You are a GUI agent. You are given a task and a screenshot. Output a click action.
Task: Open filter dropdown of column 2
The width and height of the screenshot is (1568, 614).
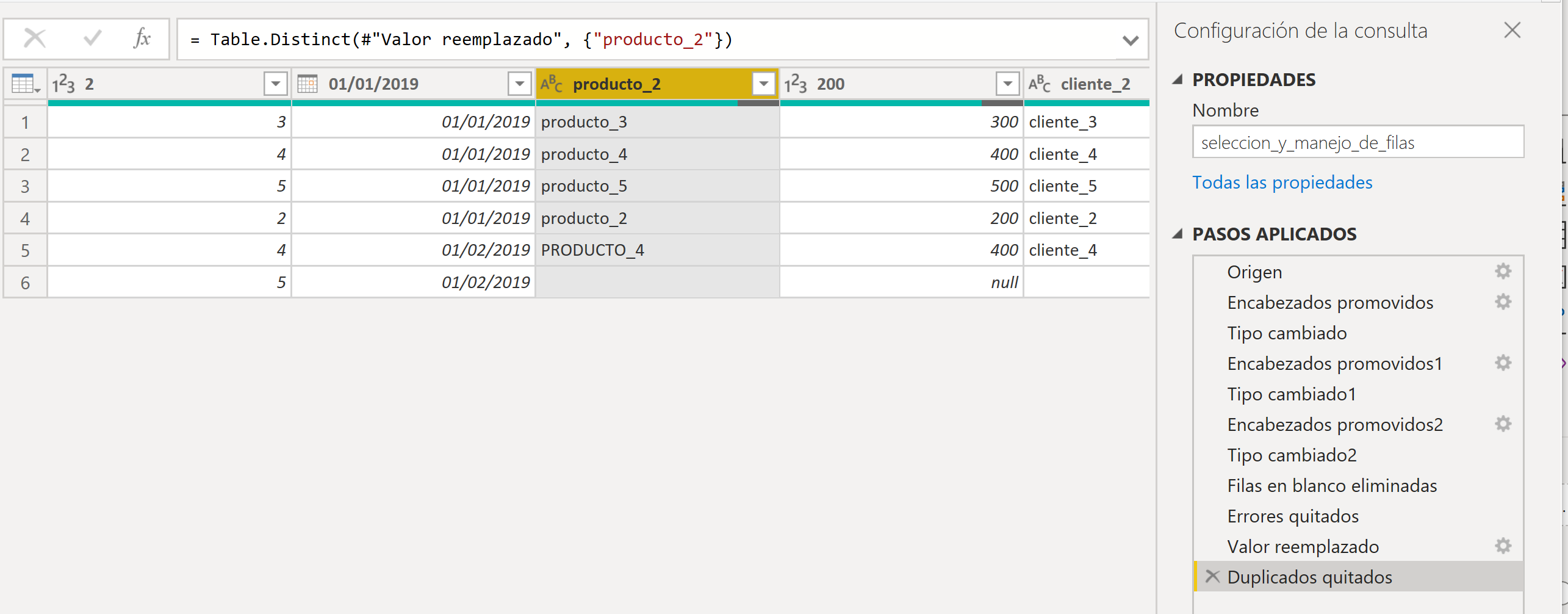275,84
